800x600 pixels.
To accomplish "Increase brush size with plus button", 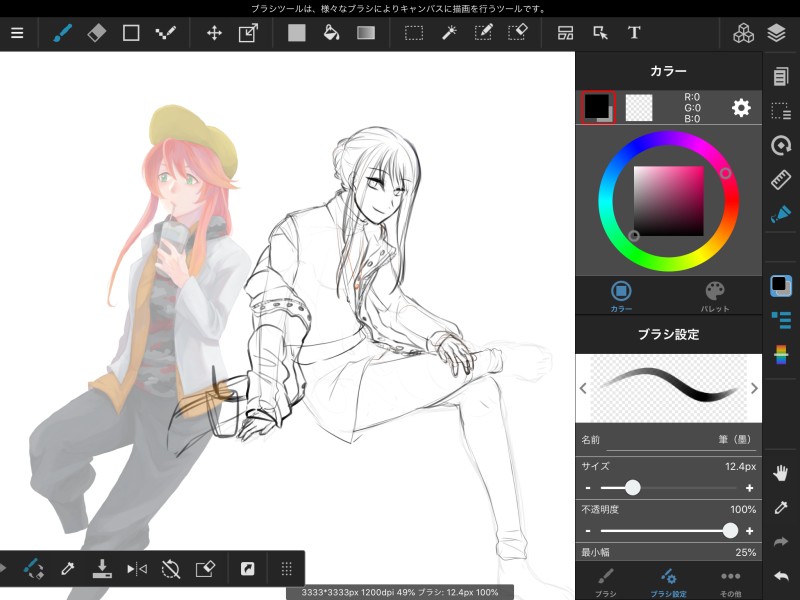I will click(749, 488).
